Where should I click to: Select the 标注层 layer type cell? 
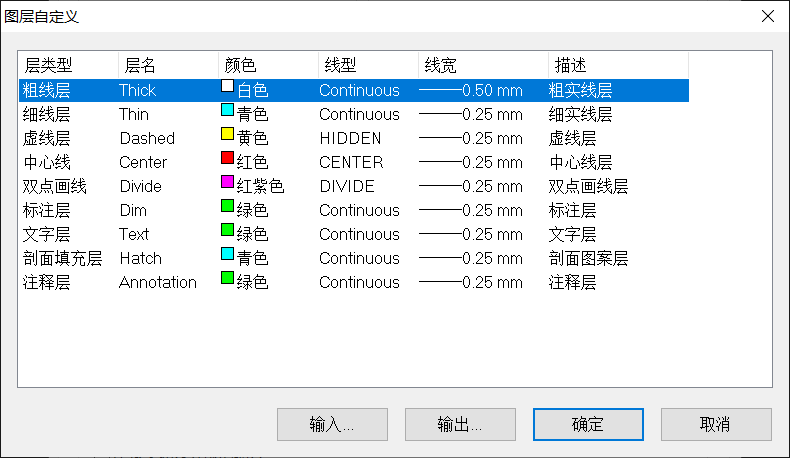(x=46, y=210)
